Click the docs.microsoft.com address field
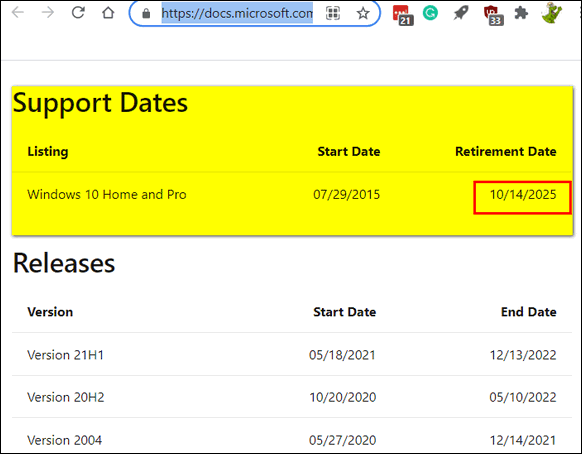 [237, 14]
